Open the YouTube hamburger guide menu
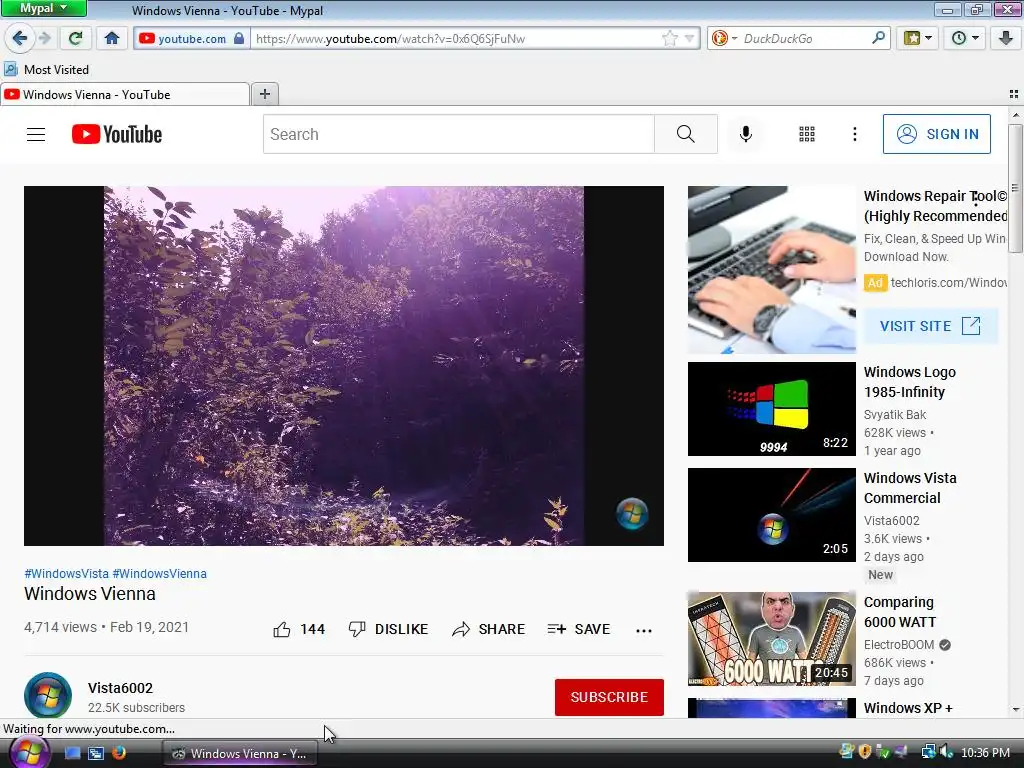The image size is (1024, 768). pos(36,135)
